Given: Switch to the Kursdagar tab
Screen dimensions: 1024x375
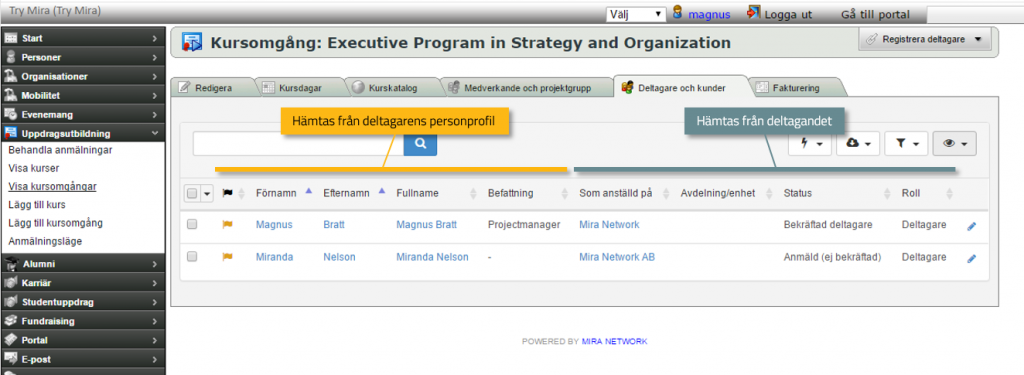Looking at the screenshot, I should [300, 87].
